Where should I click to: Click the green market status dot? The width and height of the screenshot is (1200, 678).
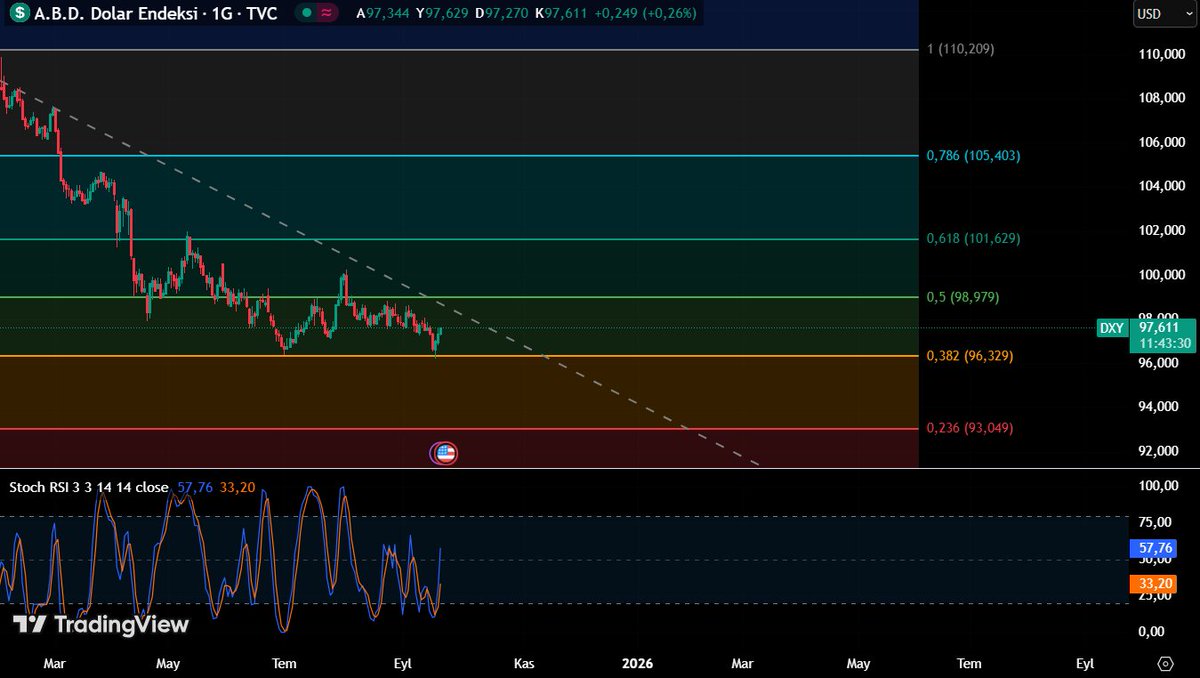click(x=307, y=15)
